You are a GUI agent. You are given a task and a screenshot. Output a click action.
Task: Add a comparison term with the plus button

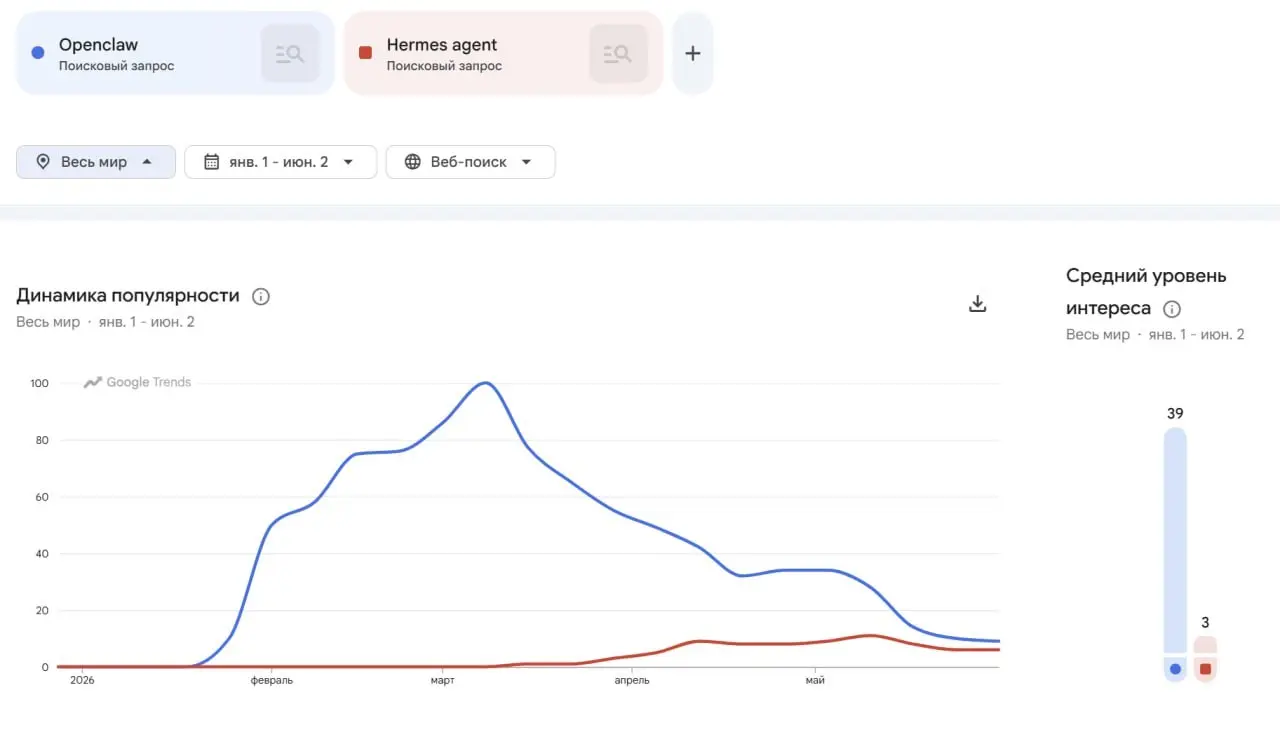click(x=693, y=54)
